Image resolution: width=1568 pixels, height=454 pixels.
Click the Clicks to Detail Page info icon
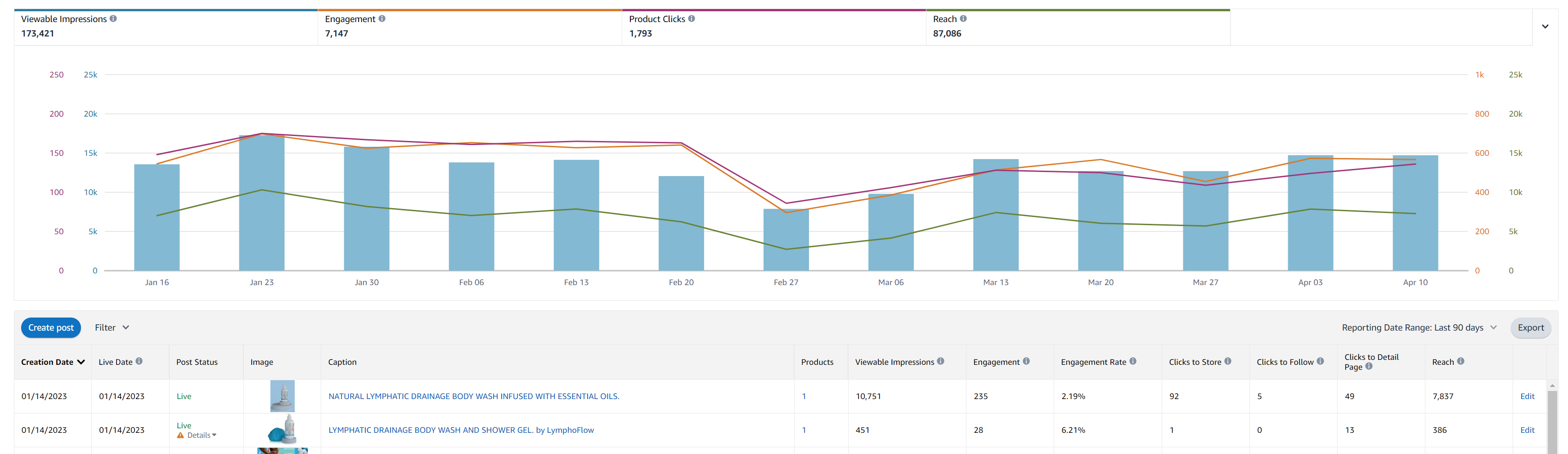[1369, 366]
